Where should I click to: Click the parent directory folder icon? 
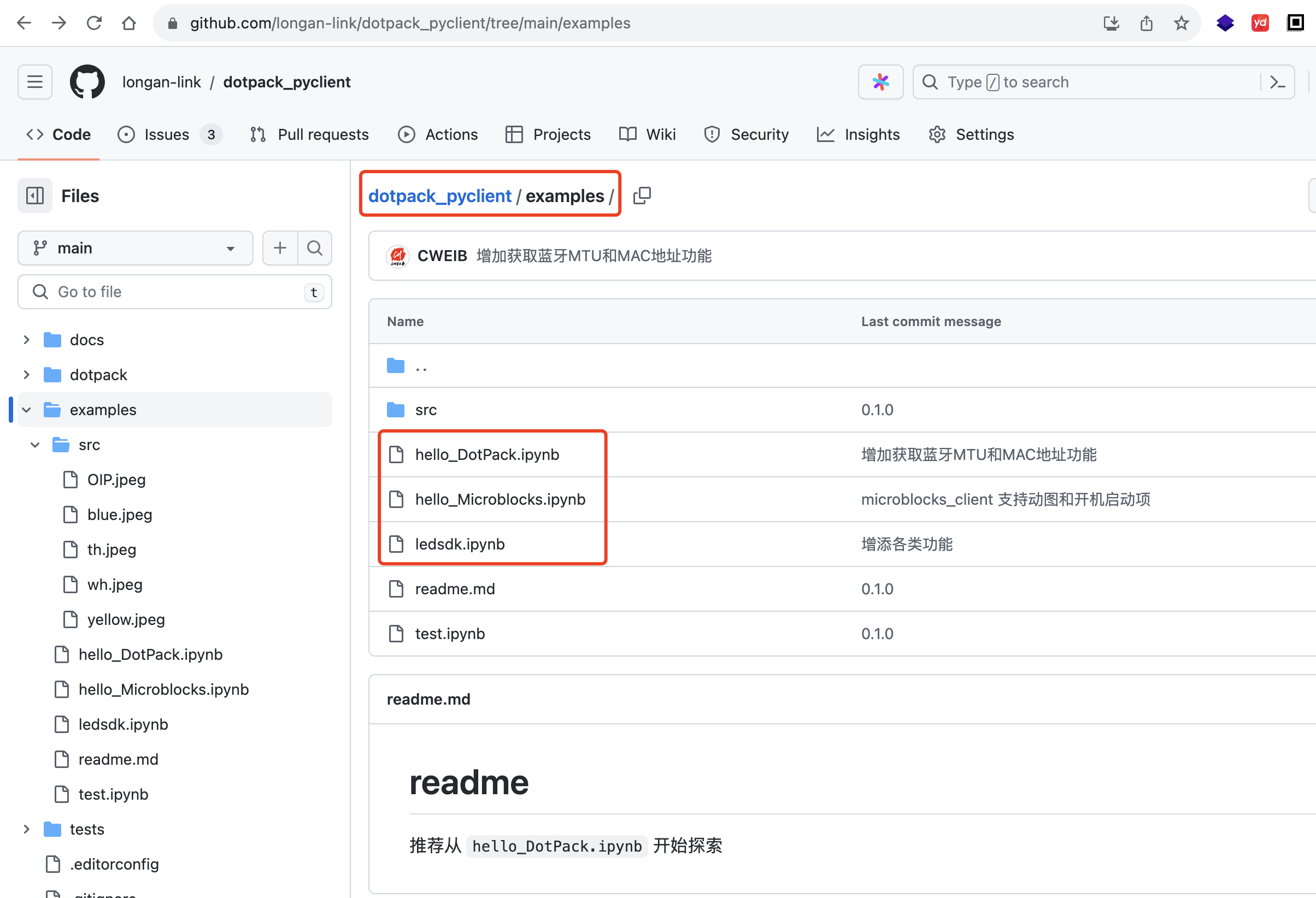[x=396, y=365]
